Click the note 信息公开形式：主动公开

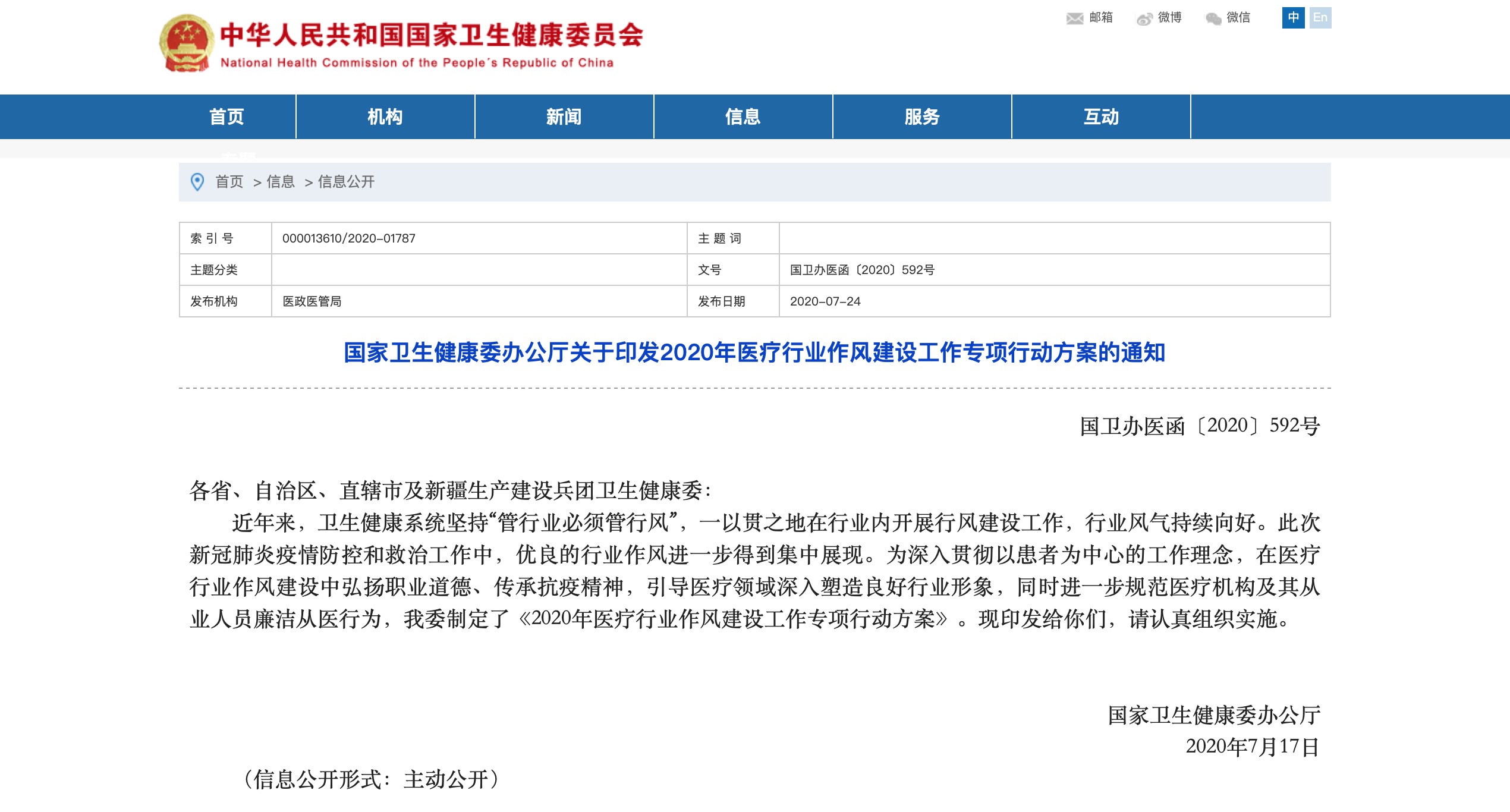[373, 779]
